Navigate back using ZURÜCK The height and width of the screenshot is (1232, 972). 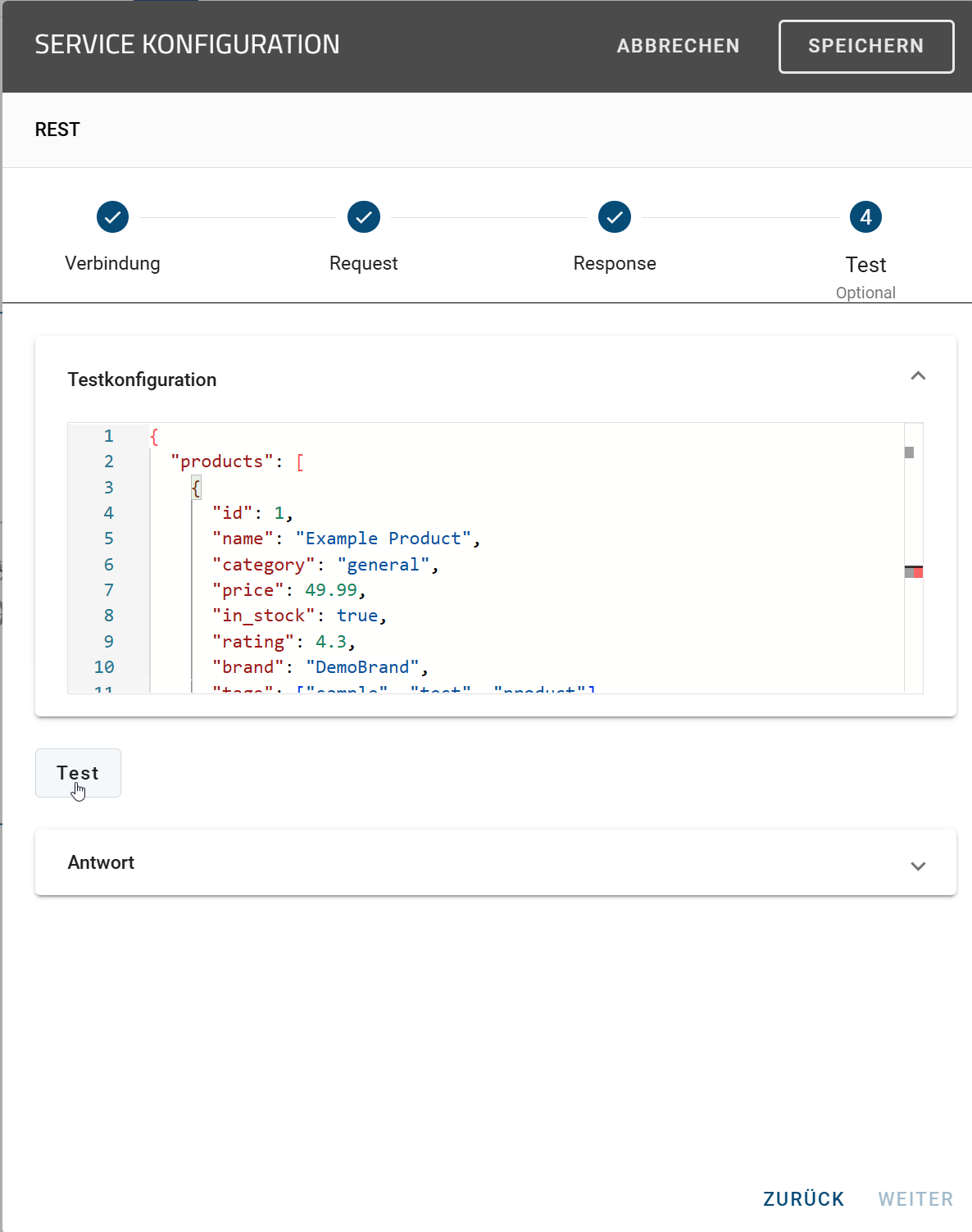pos(803,1198)
